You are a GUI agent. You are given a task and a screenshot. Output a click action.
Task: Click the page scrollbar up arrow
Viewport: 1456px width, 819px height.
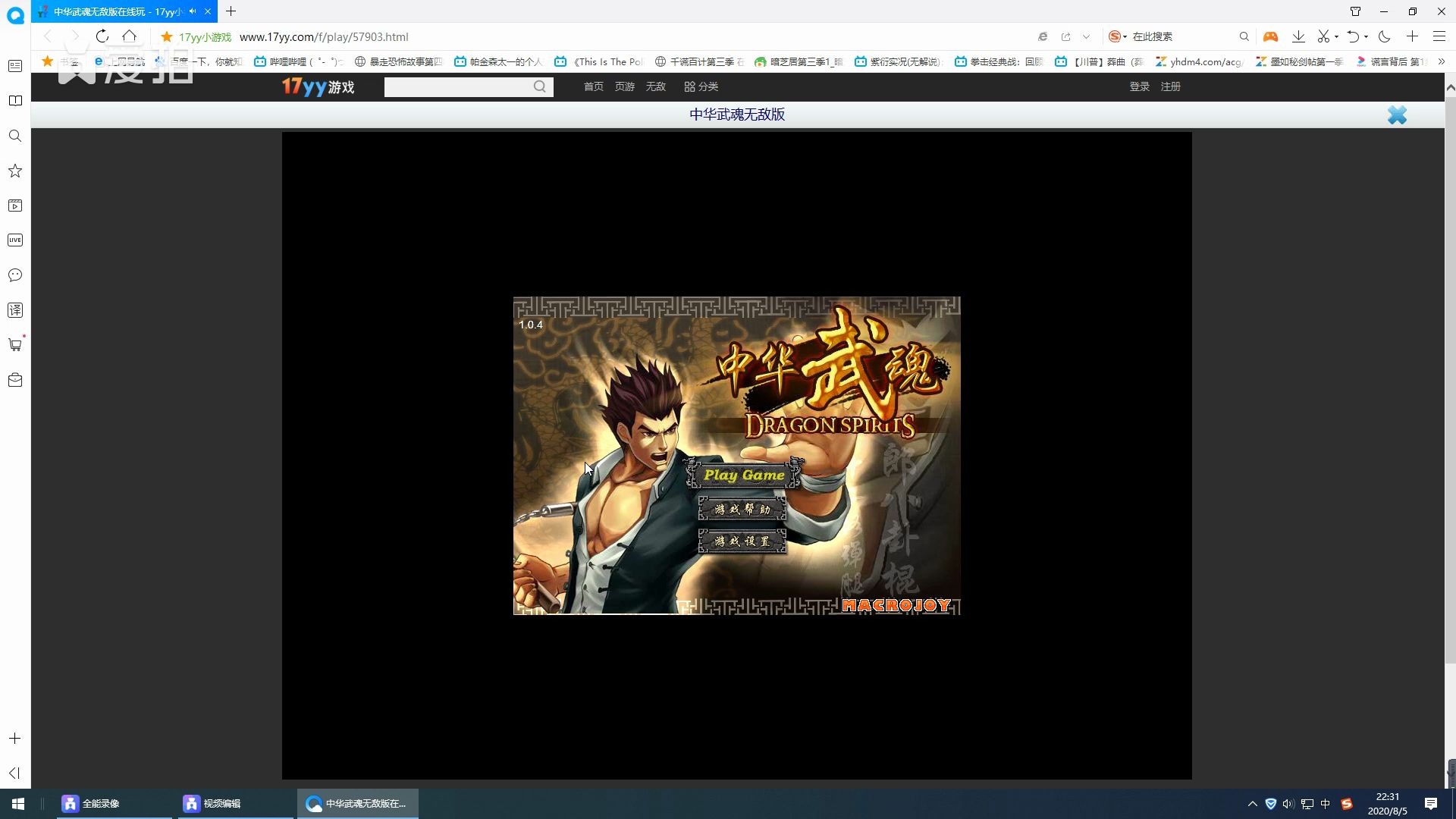click(1450, 88)
